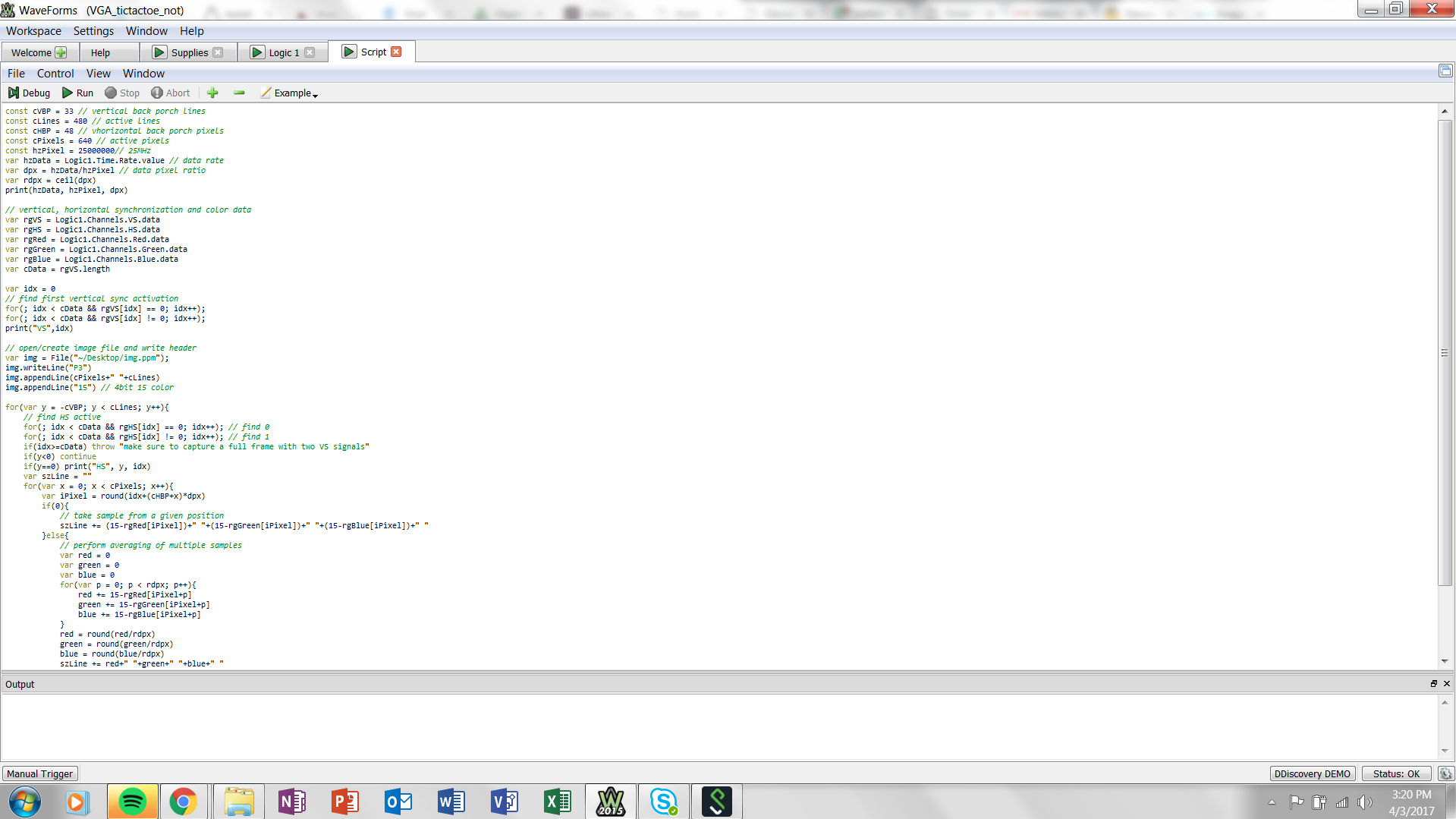Click the Status: OK button
Screen dimensions: 1456x819
coord(1396,773)
